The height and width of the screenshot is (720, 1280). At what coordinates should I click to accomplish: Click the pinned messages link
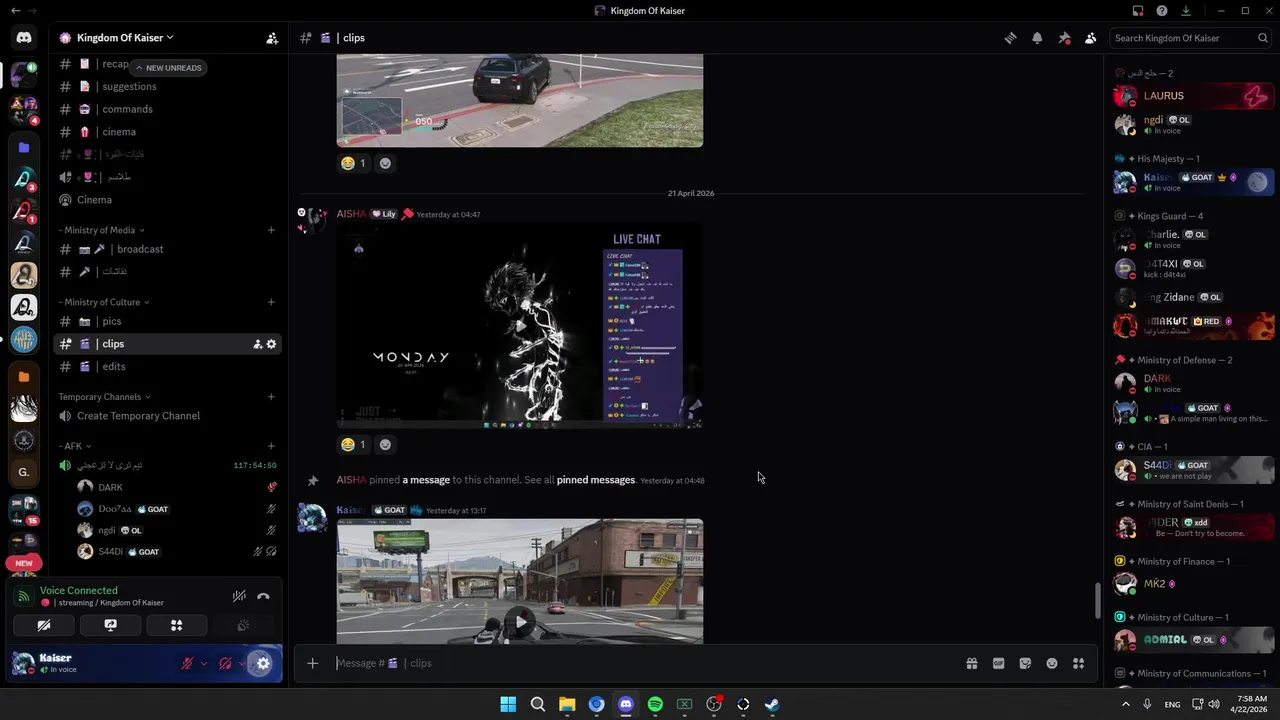[x=596, y=480]
